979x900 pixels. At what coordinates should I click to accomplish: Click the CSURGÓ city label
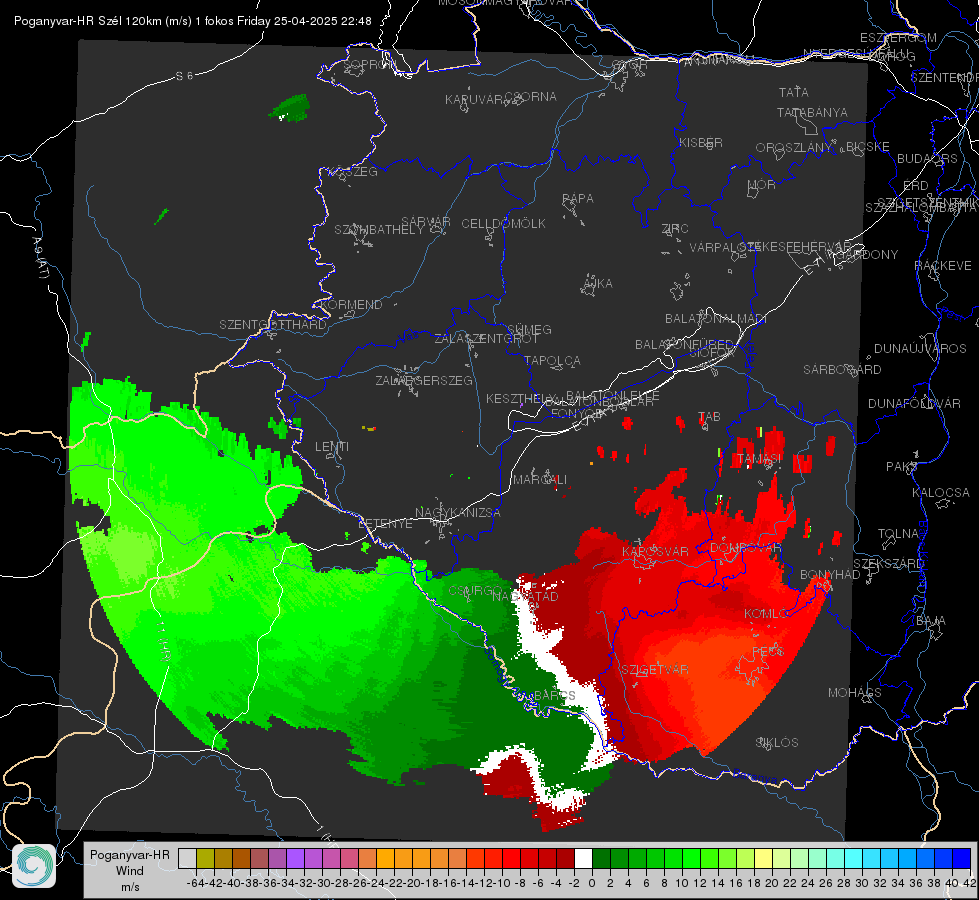tap(475, 590)
